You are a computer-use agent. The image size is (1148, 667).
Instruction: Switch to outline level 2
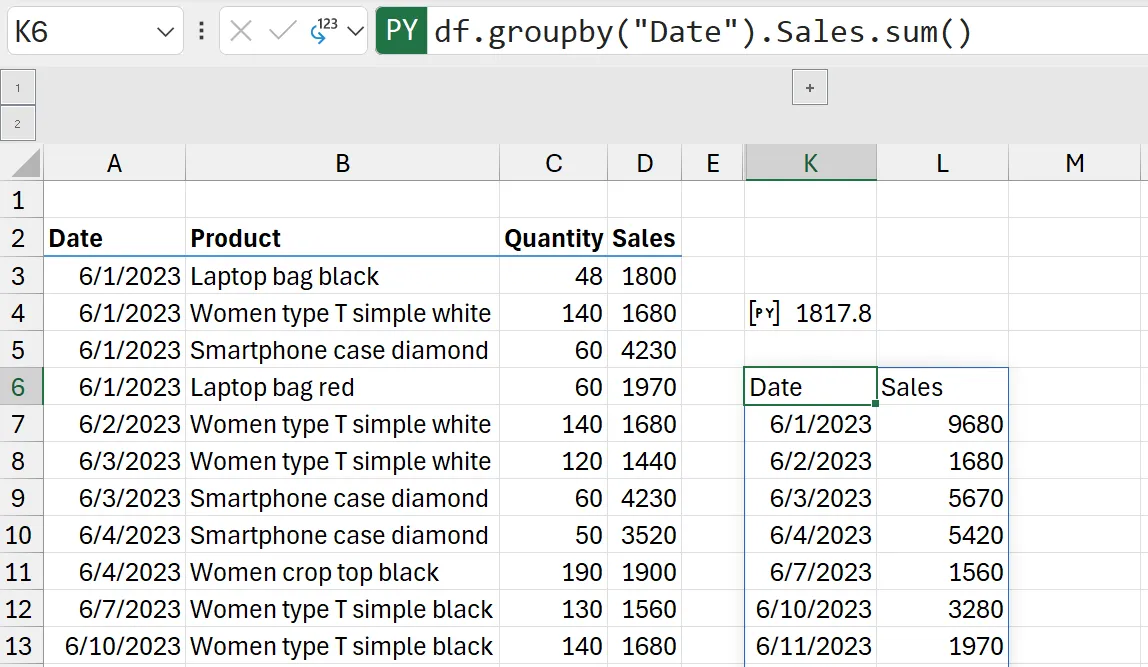[18, 123]
